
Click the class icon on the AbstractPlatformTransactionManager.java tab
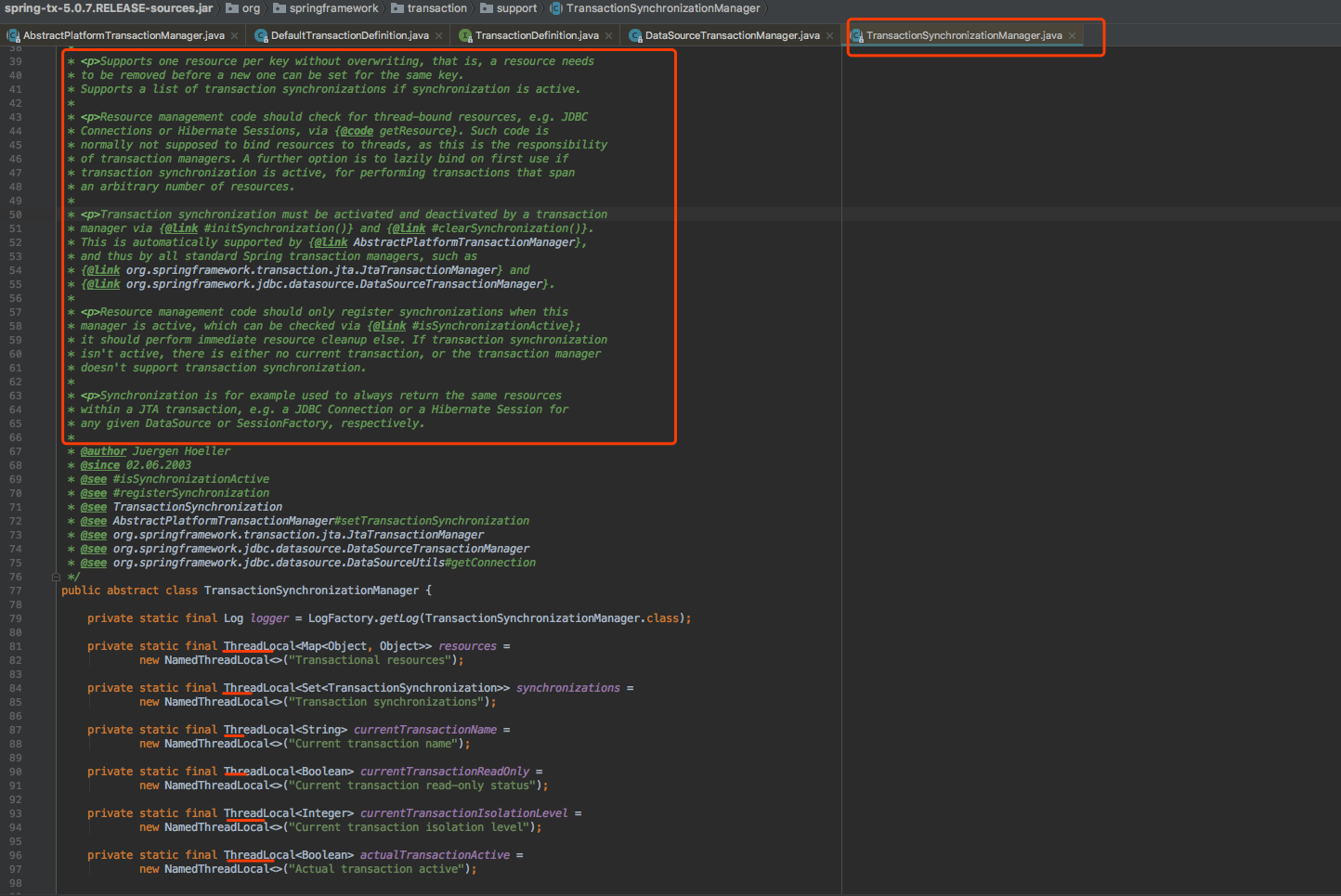coord(13,36)
